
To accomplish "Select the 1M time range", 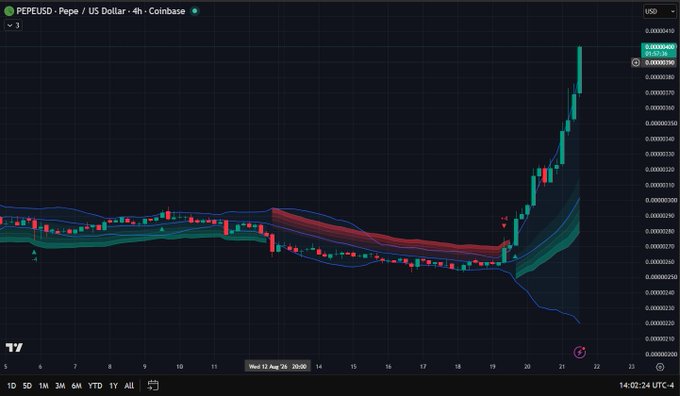I will click(43, 386).
